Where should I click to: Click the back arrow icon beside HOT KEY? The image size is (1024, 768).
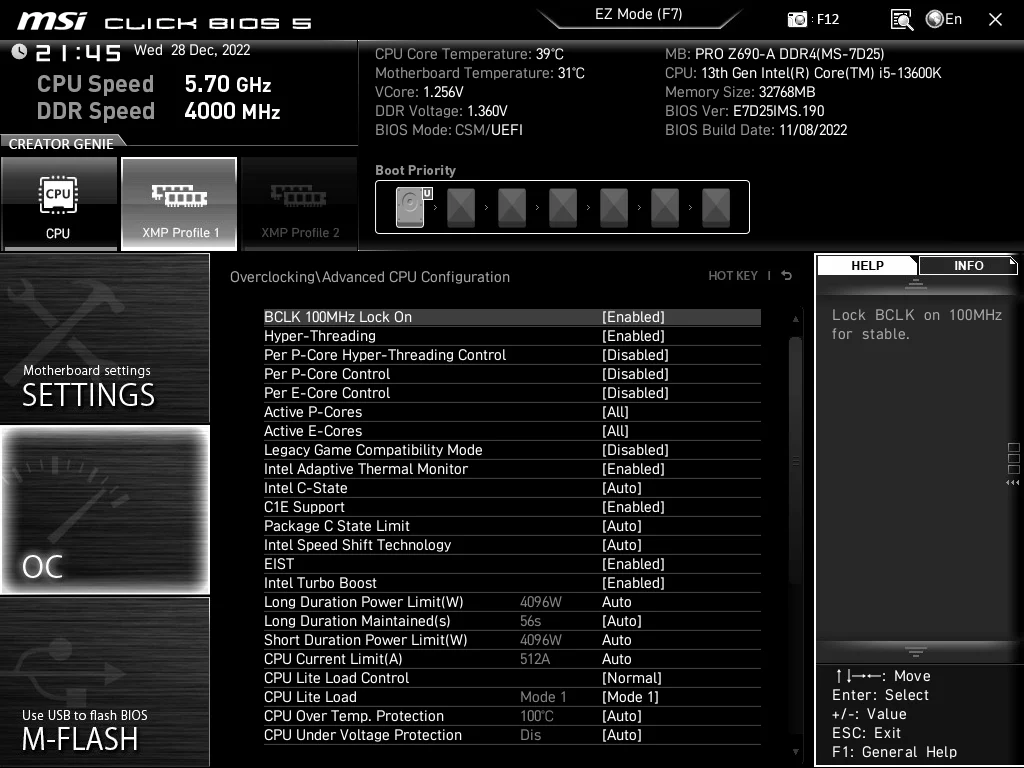[787, 276]
